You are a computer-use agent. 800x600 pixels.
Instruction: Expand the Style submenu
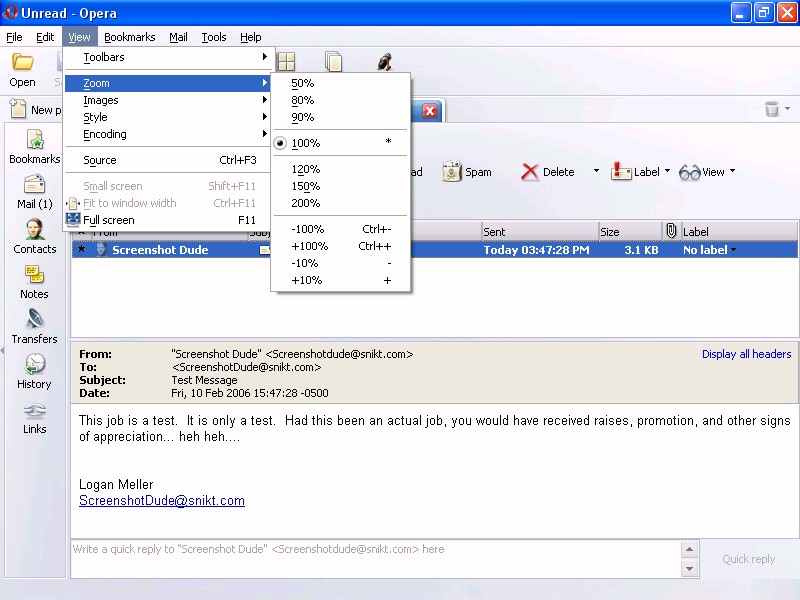click(x=169, y=117)
